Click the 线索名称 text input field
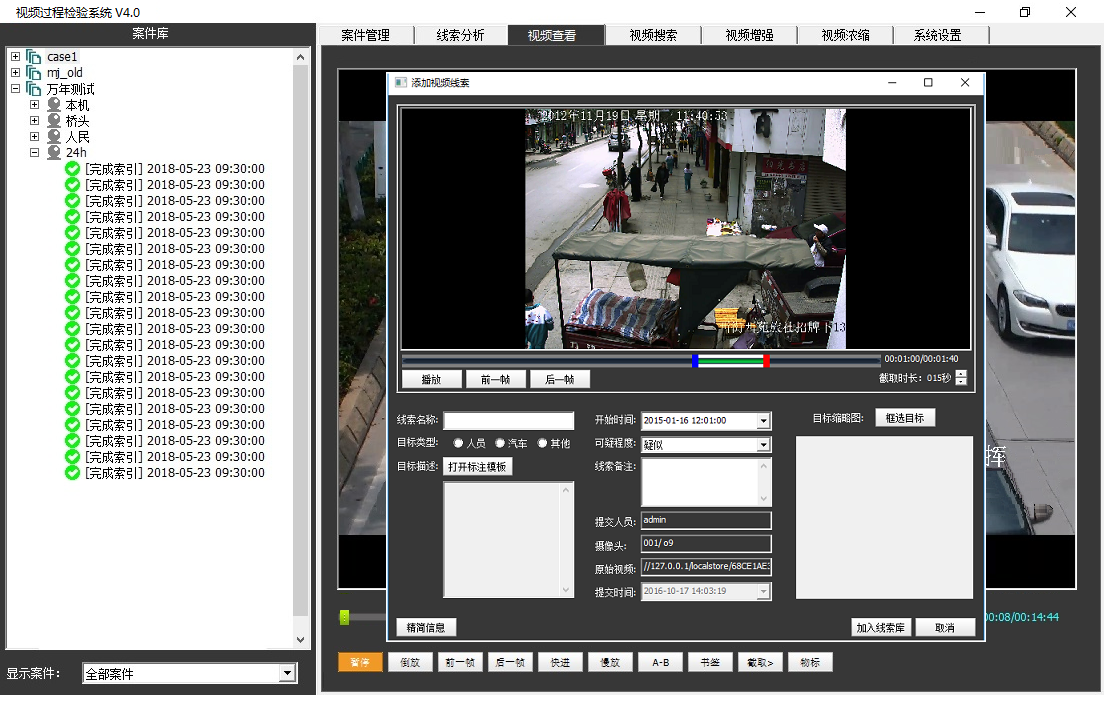1104x712 pixels. coord(509,421)
